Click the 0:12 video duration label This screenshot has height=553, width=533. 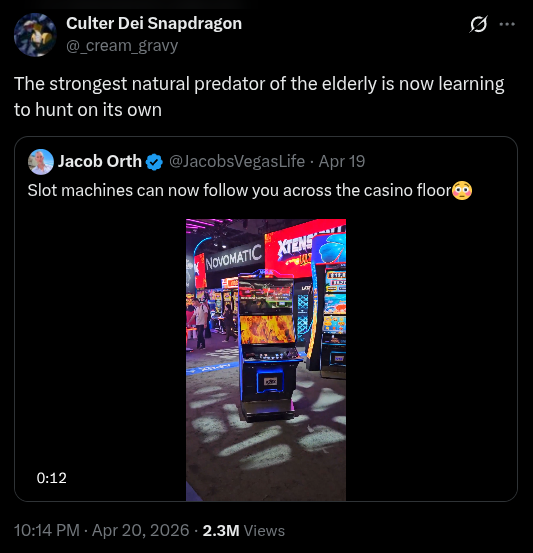point(52,478)
